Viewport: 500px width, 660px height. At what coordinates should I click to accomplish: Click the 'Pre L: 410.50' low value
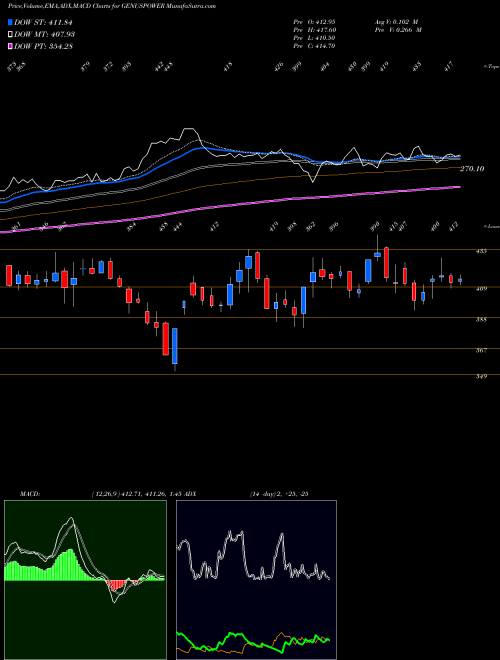pyautogui.click(x=314, y=37)
